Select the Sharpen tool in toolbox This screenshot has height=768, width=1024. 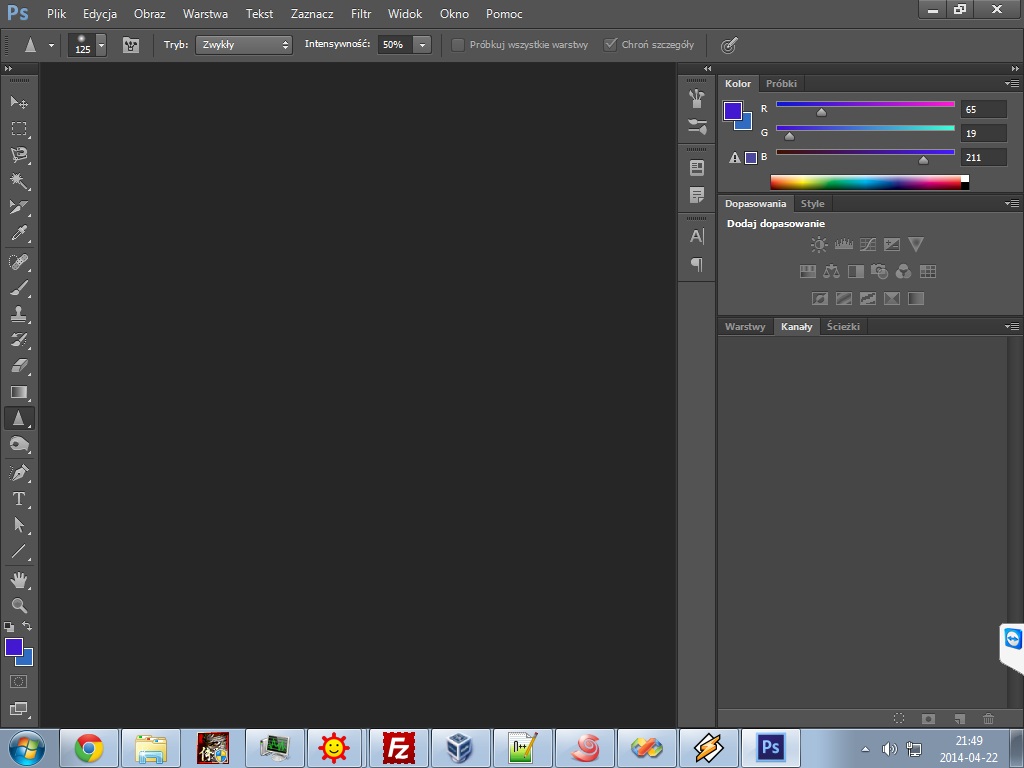19,418
